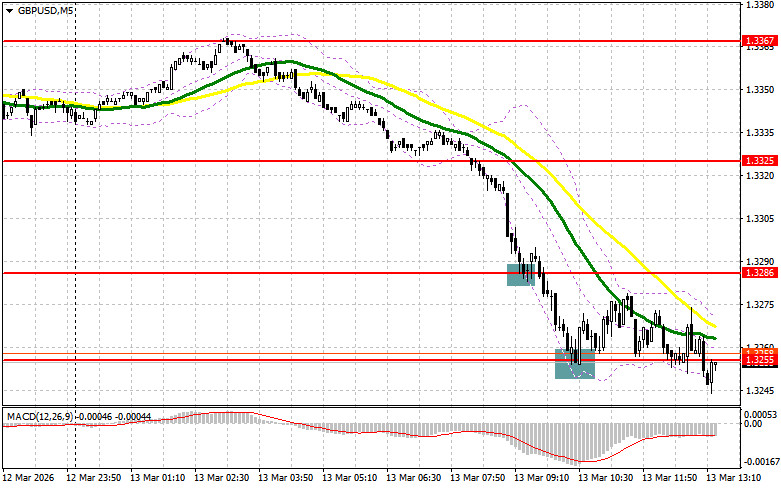Screen dimensions: 781x489
Task: Click the GBPUSD,M5 chart title
Action: click(46, 10)
